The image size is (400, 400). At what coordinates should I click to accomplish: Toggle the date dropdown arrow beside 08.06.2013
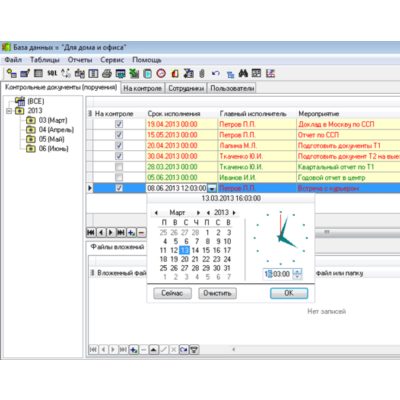212,188
